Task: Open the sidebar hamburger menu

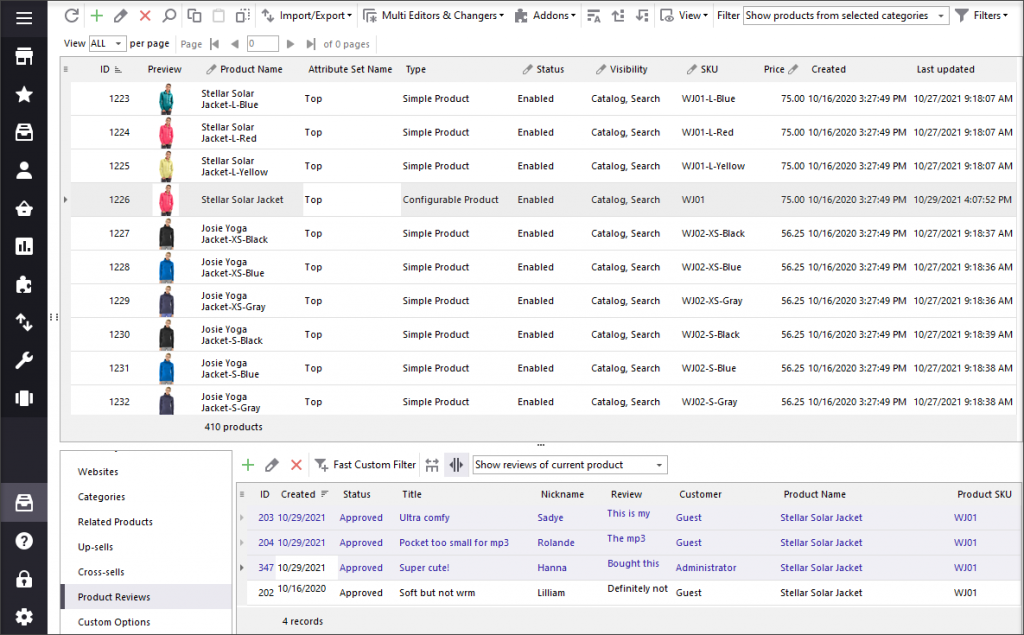Action: coord(24,18)
